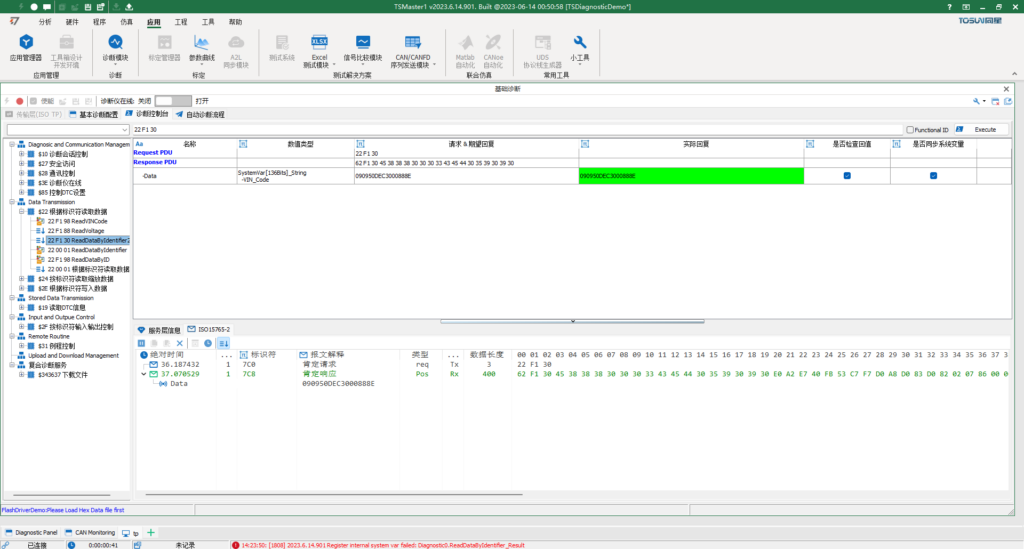Toggle the 诊断仪在线 online switch

pos(172,100)
